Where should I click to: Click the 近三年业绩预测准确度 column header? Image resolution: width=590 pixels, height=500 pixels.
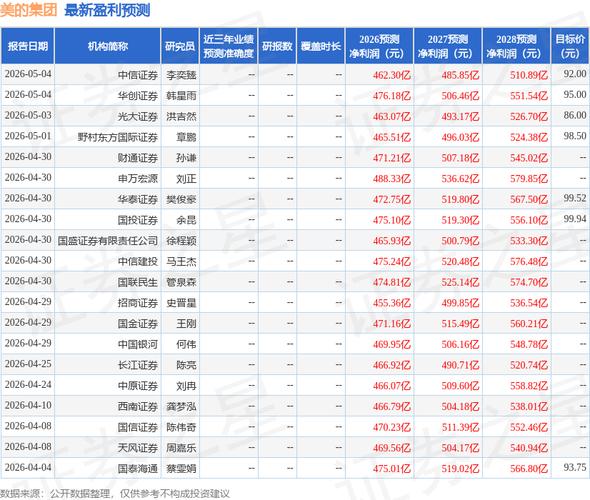[228, 46]
